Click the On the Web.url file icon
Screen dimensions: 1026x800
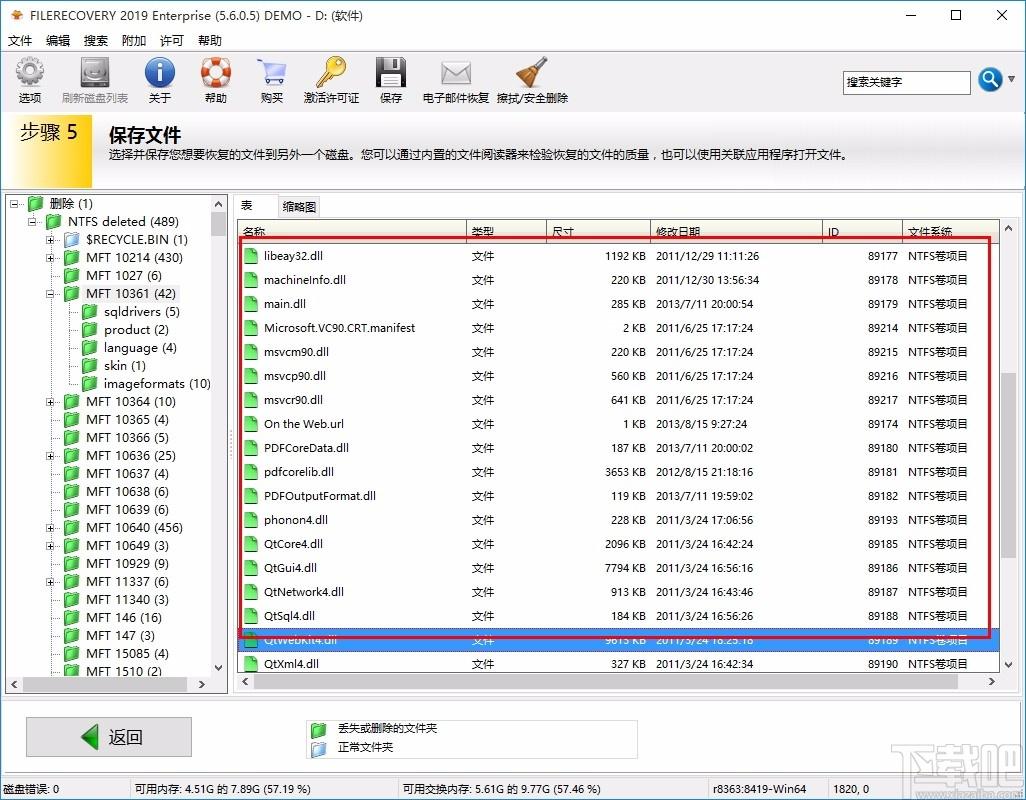[x=251, y=424]
